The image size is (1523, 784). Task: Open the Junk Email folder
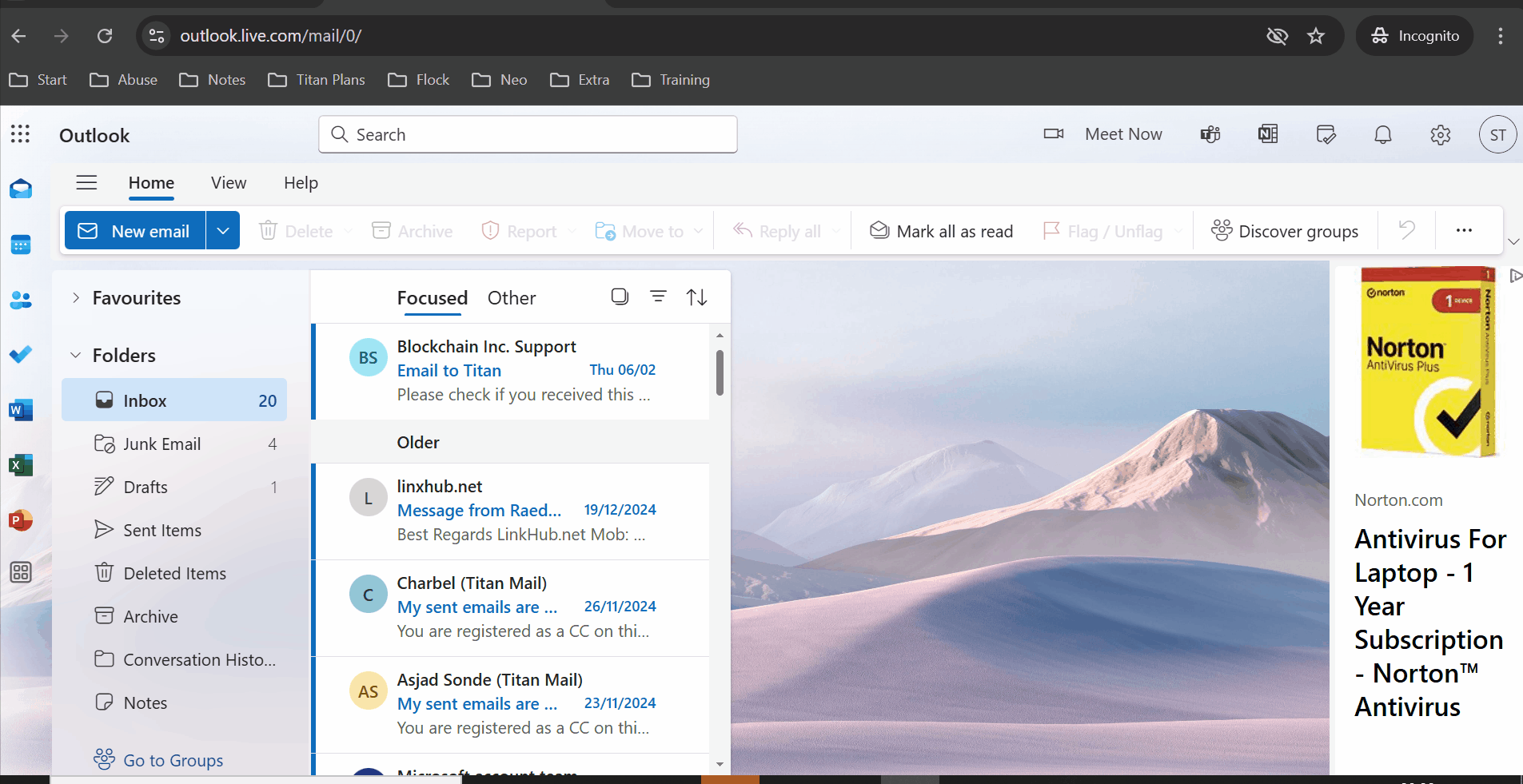(174, 444)
